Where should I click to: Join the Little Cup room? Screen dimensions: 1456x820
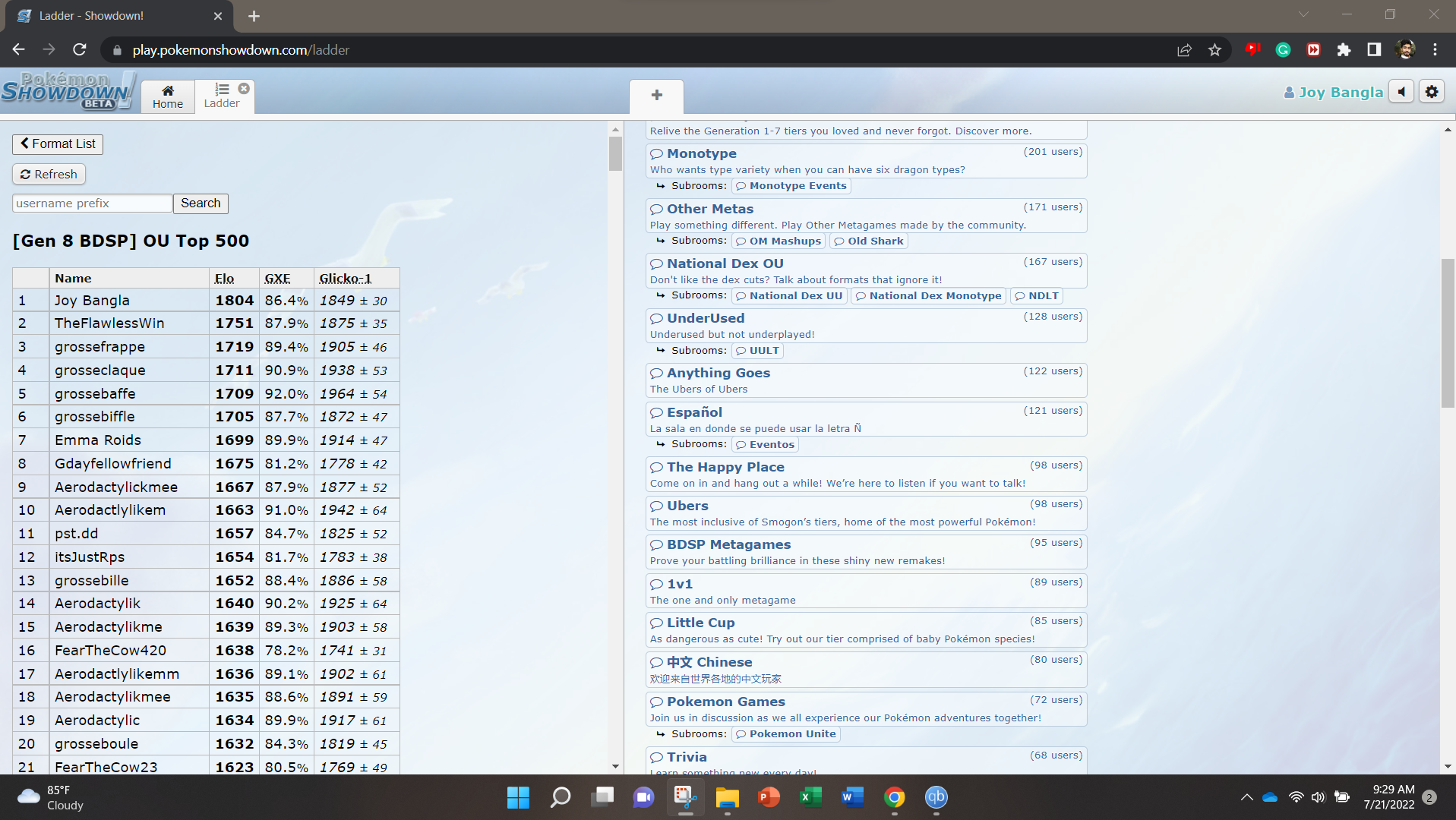click(x=867, y=630)
